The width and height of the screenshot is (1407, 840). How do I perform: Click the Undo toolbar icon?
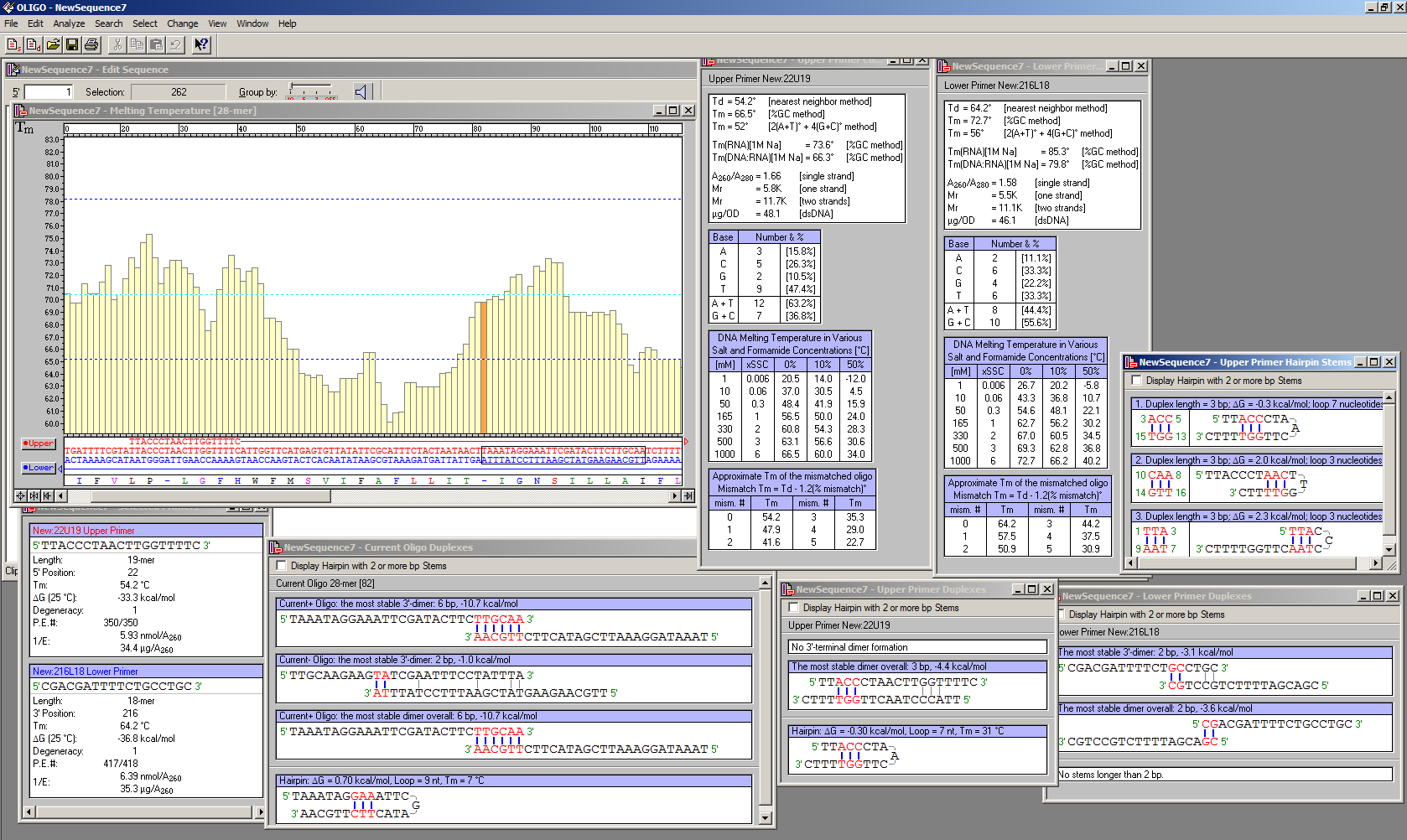(175, 44)
